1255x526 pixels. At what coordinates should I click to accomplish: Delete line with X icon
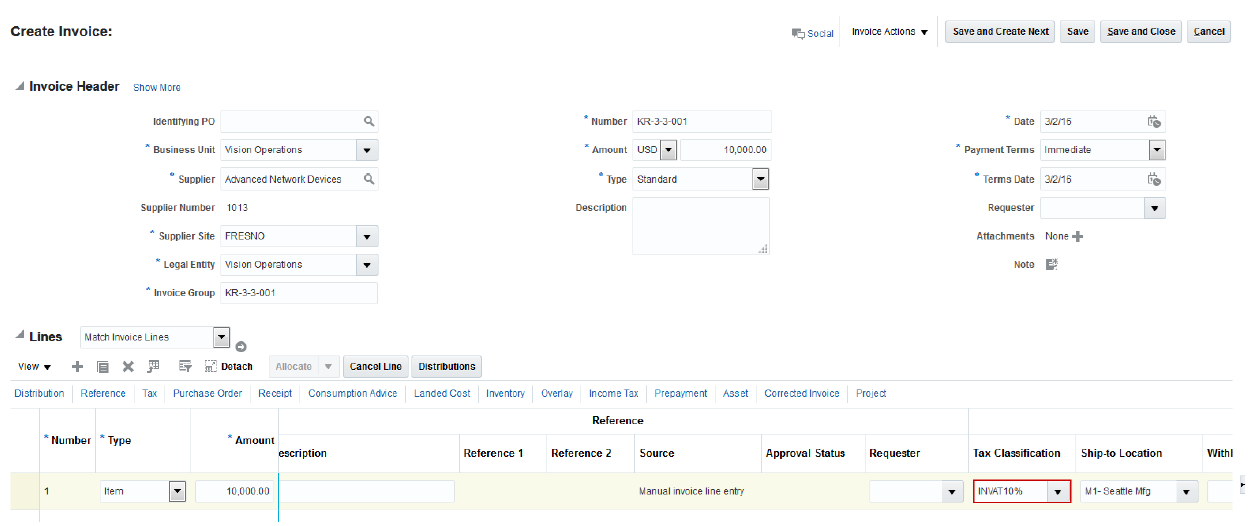[x=128, y=367]
